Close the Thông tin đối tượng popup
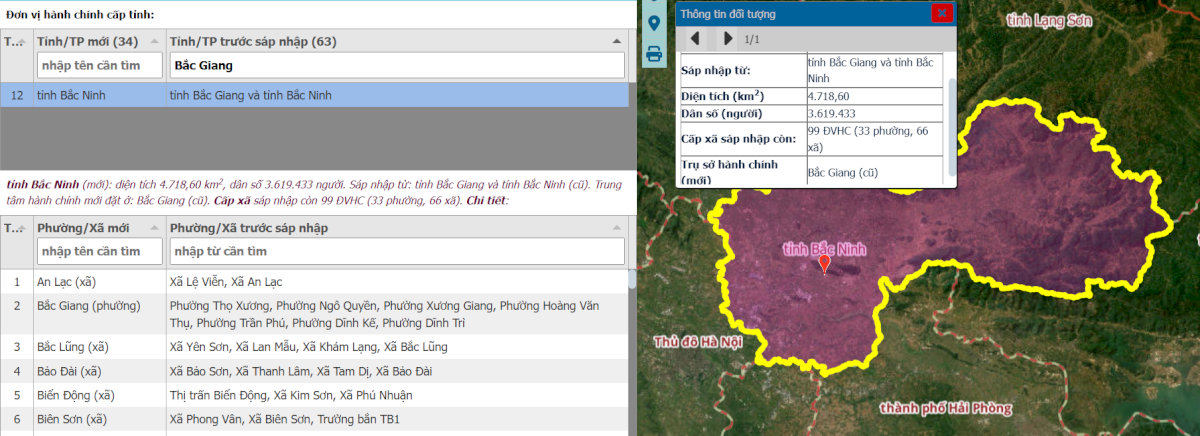Screen dimensions: 1200x436 pyautogui.click(x=941, y=13)
